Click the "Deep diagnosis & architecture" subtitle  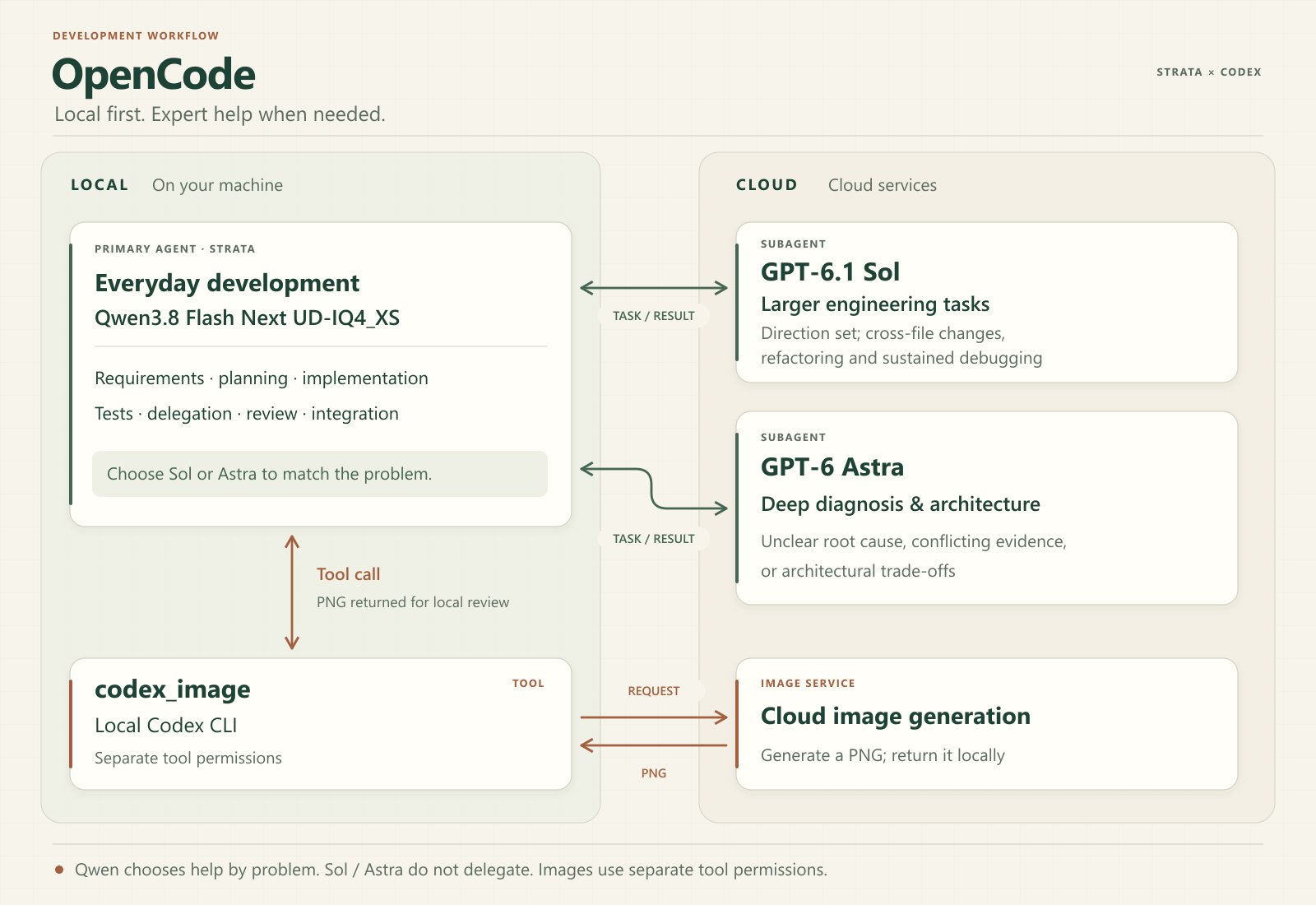point(901,504)
